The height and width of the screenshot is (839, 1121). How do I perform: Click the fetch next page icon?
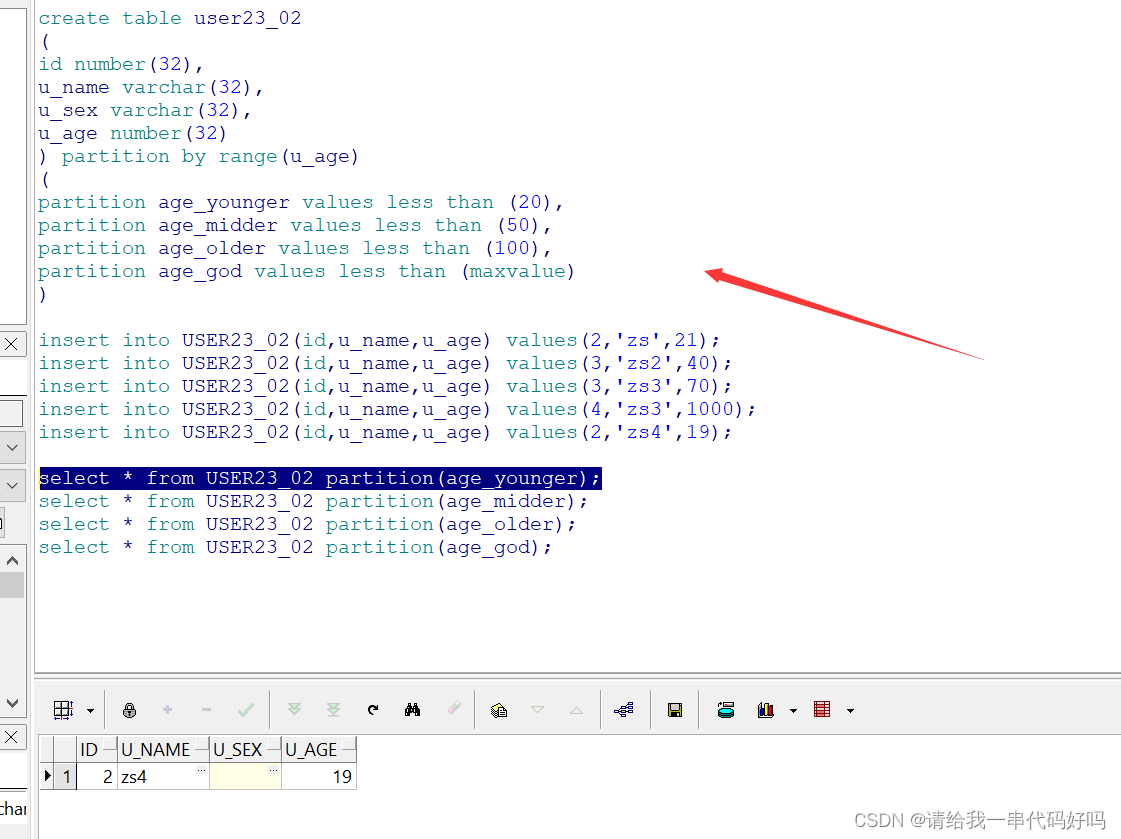(x=294, y=710)
